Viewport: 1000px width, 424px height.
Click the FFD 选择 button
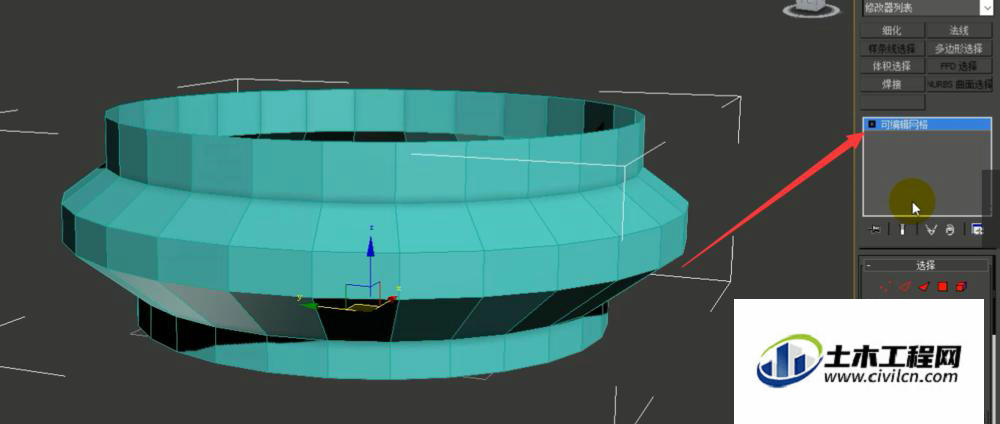(959, 66)
